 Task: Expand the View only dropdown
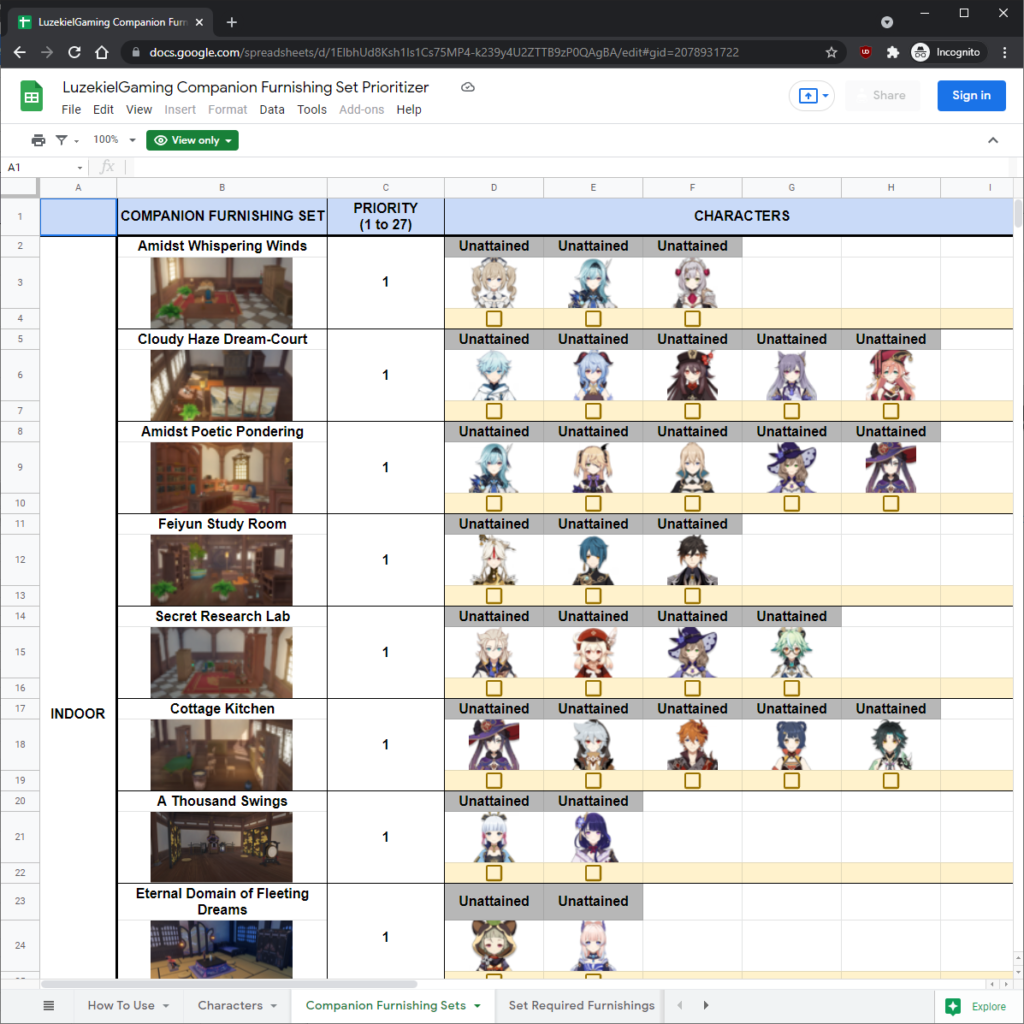(x=191, y=140)
